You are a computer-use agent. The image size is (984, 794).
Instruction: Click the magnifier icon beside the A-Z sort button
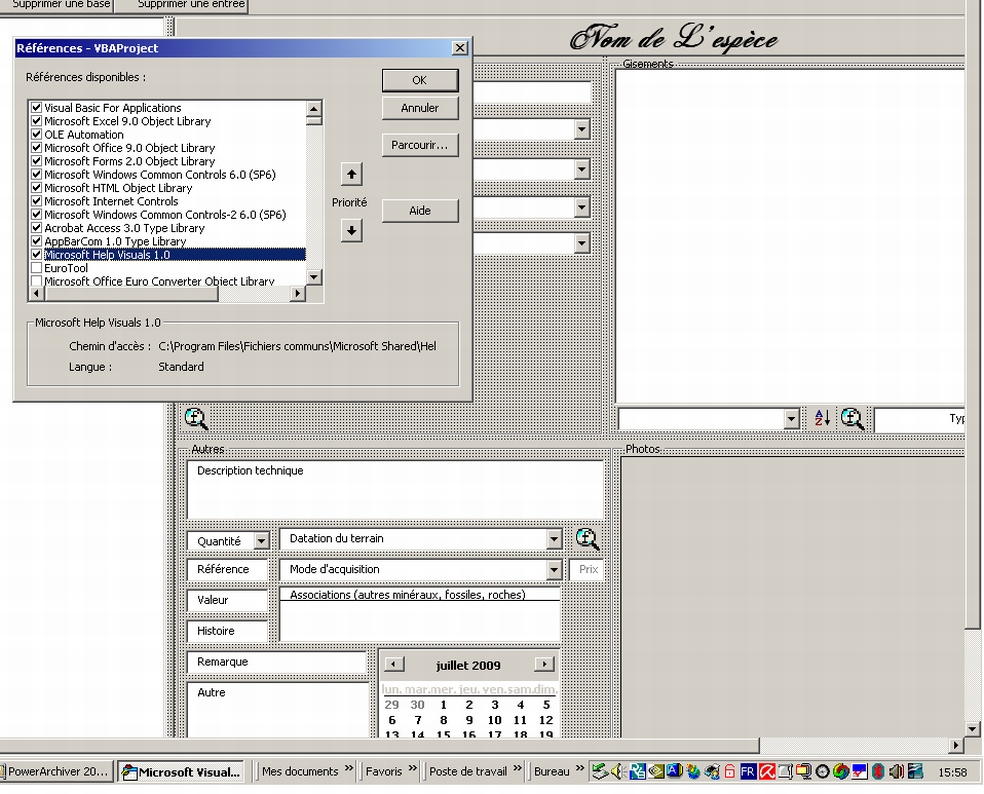[852, 419]
